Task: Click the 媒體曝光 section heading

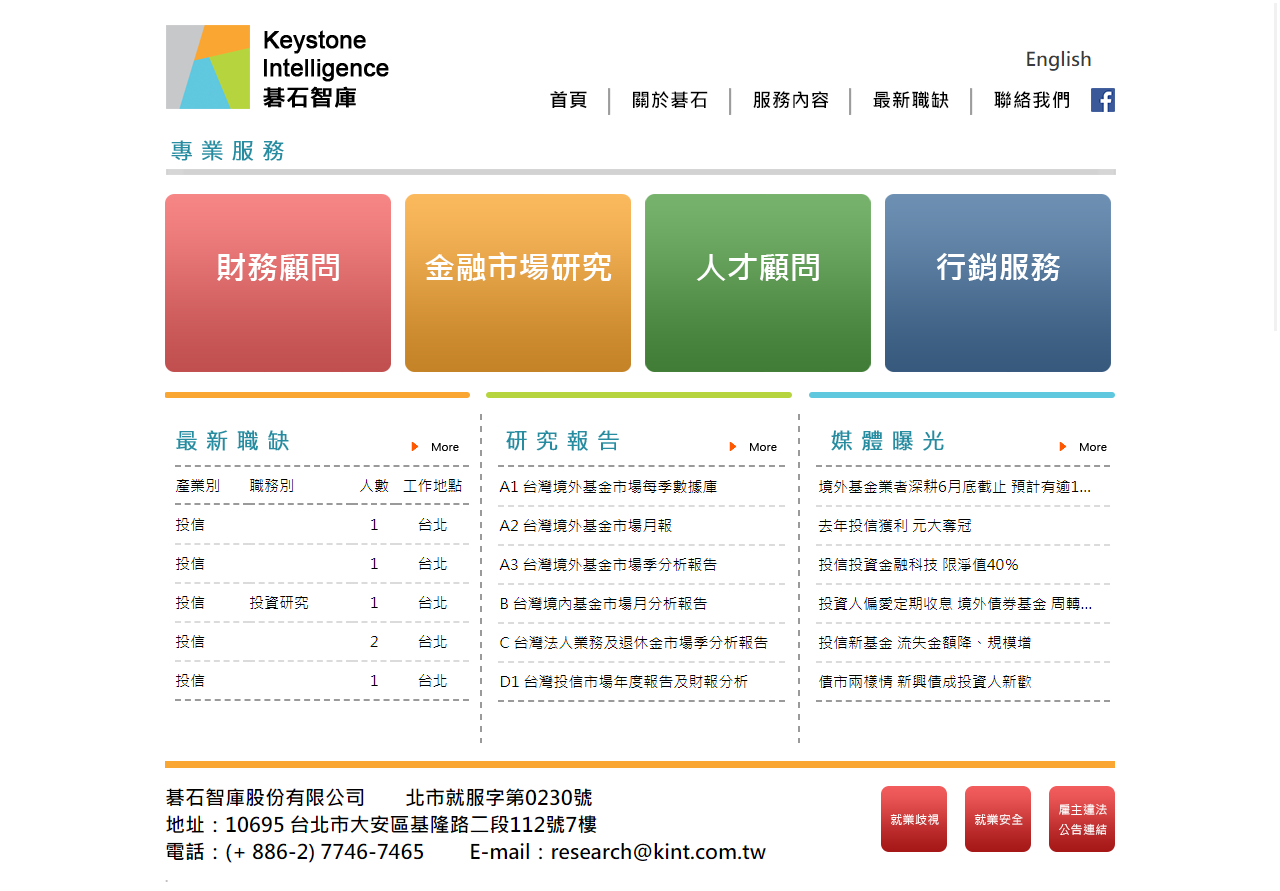Action: click(x=888, y=441)
